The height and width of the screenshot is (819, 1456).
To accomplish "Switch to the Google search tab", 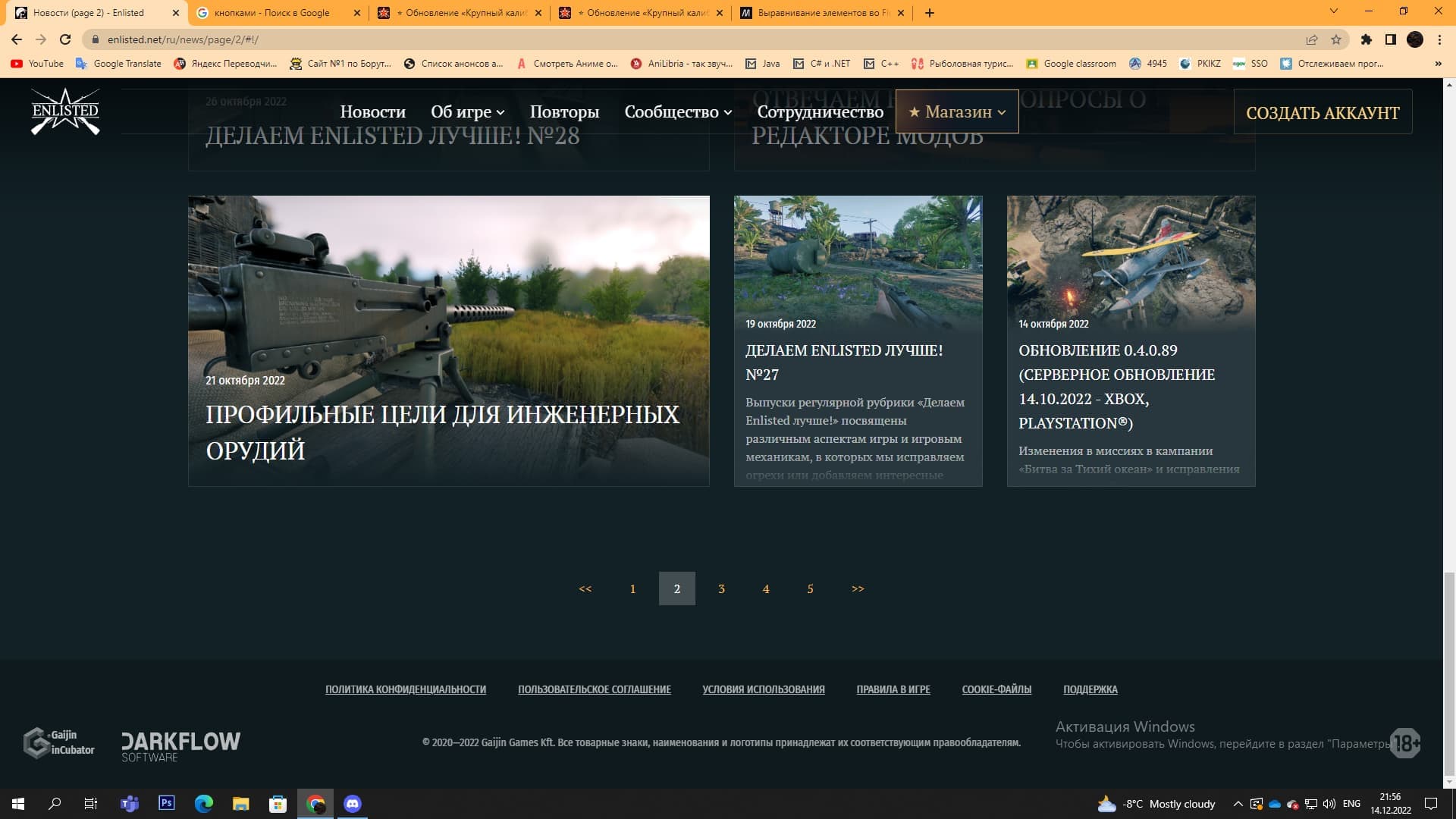I will [x=278, y=13].
